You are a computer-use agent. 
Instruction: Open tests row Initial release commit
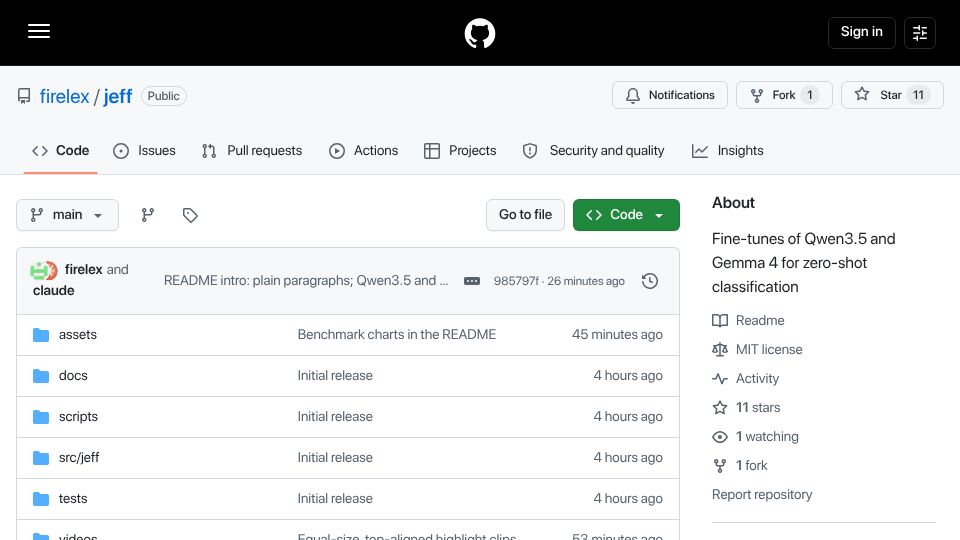(x=335, y=498)
